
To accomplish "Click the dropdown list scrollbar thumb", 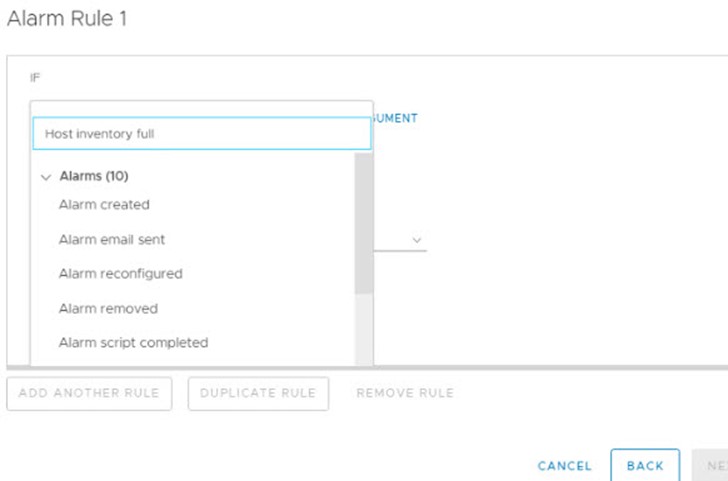I will (x=364, y=223).
